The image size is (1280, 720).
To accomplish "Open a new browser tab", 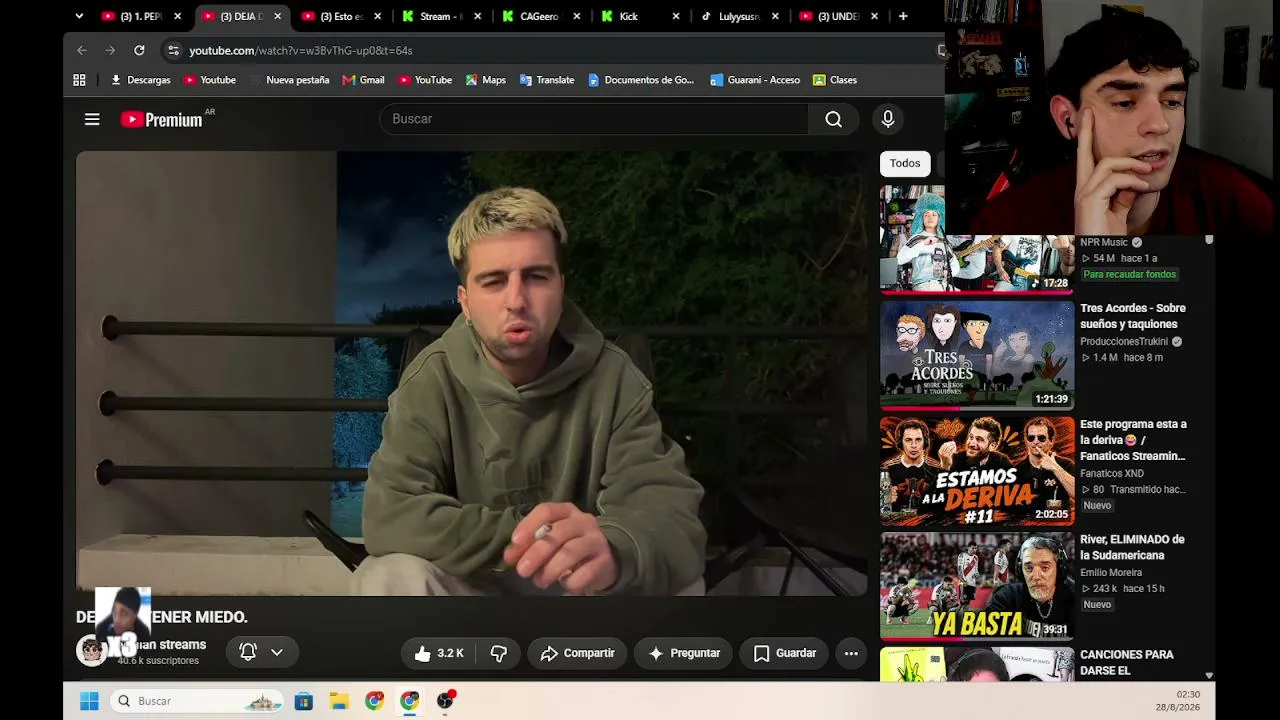I will click(903, 16).
